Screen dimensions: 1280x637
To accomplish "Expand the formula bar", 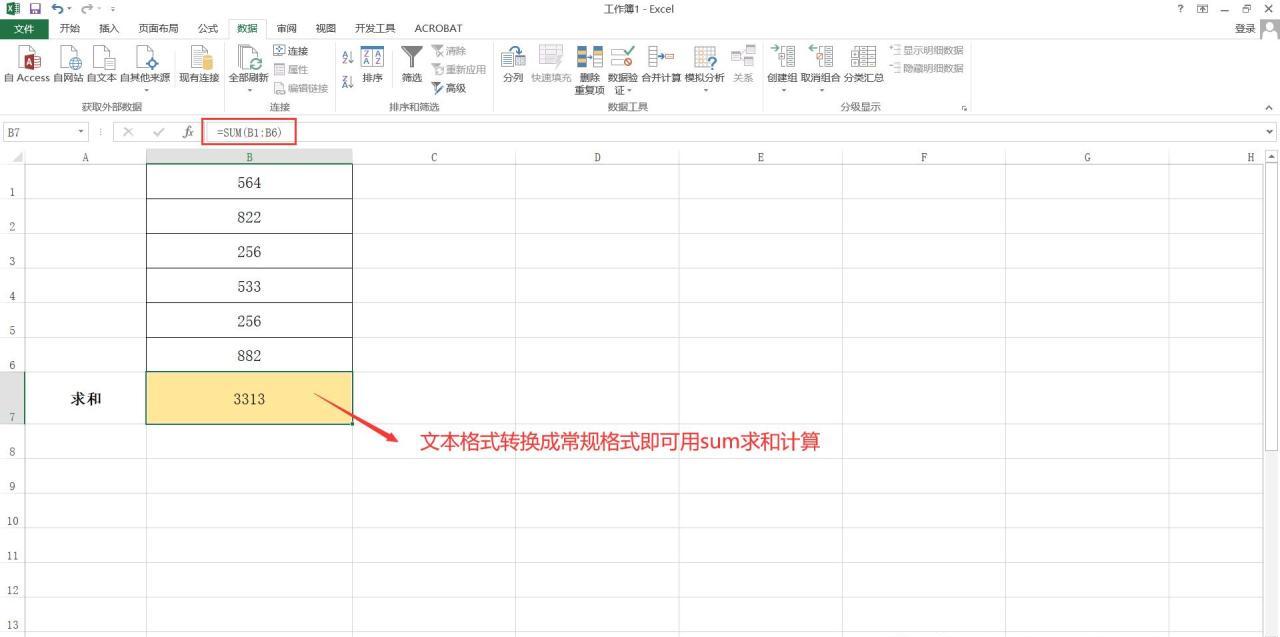I will (1270, 132).
